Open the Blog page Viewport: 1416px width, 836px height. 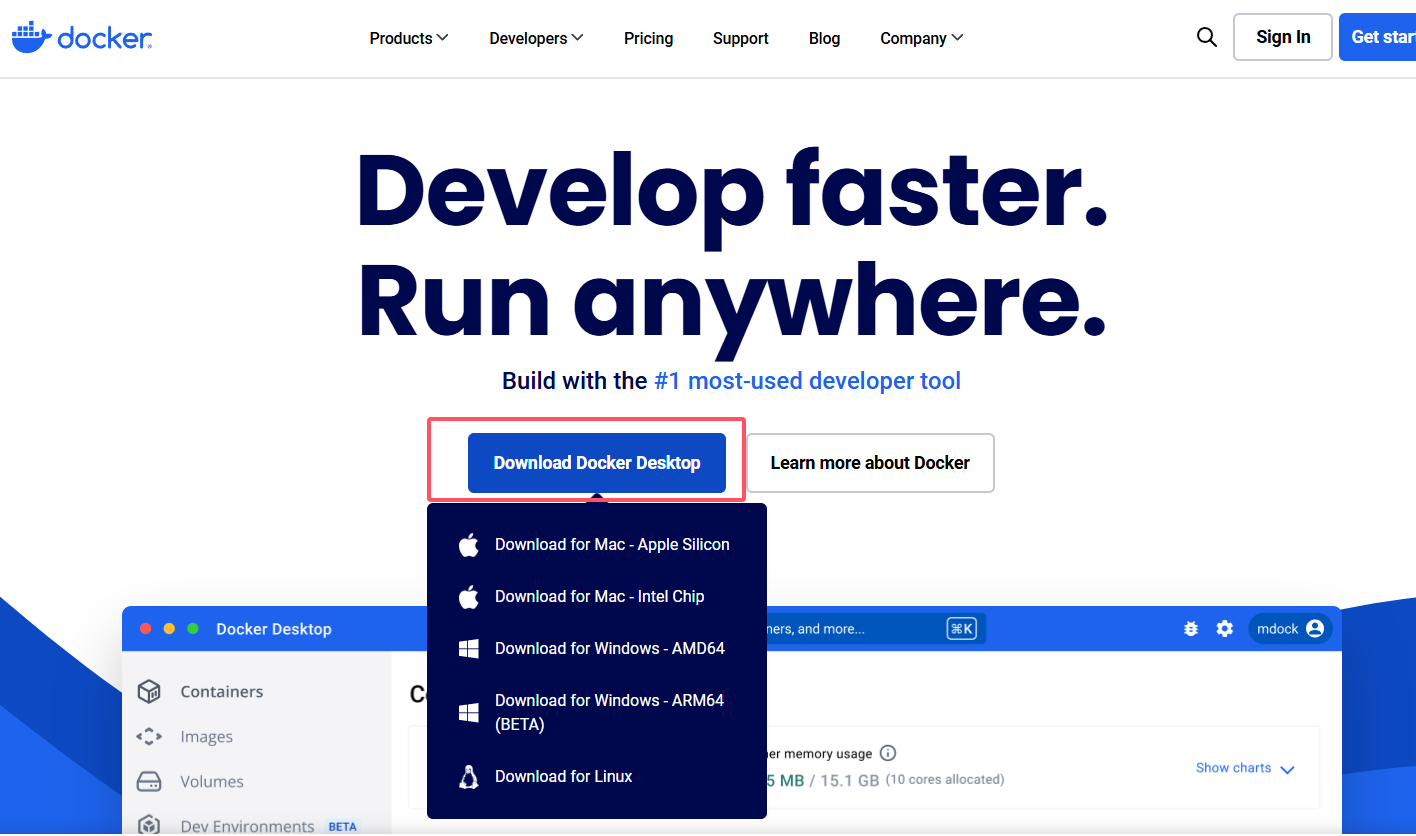pyautogui.click(x=824, y=38)
